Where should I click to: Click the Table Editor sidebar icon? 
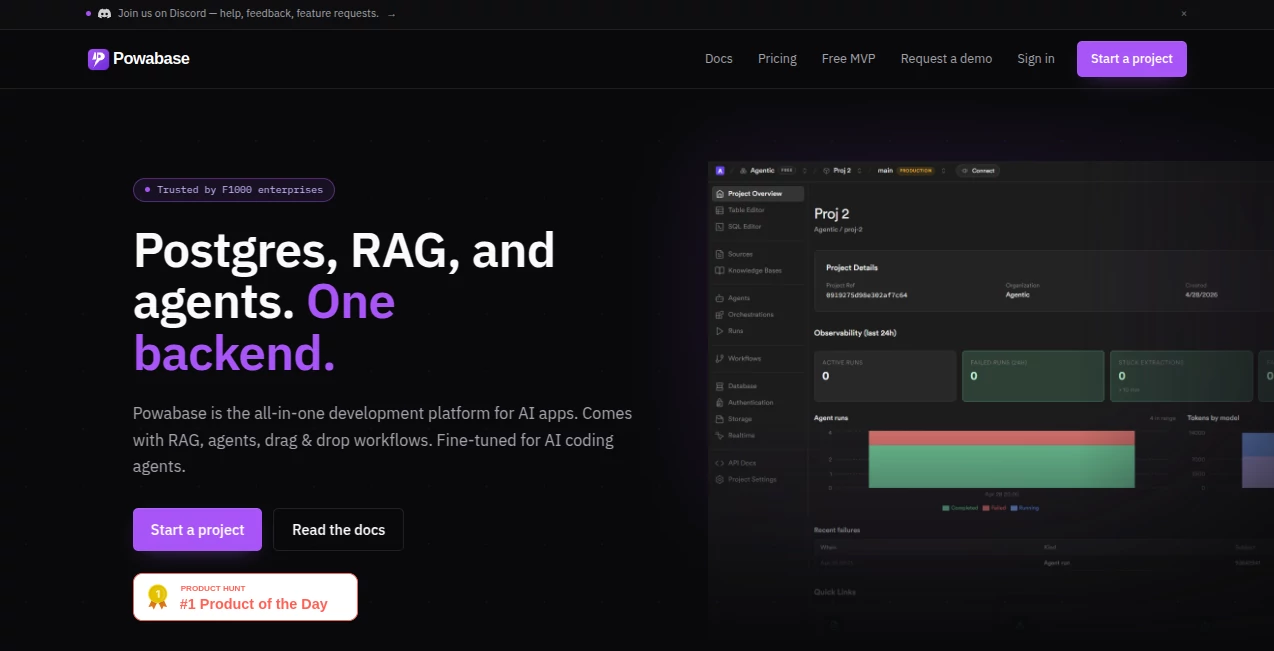tap(720, 210)
